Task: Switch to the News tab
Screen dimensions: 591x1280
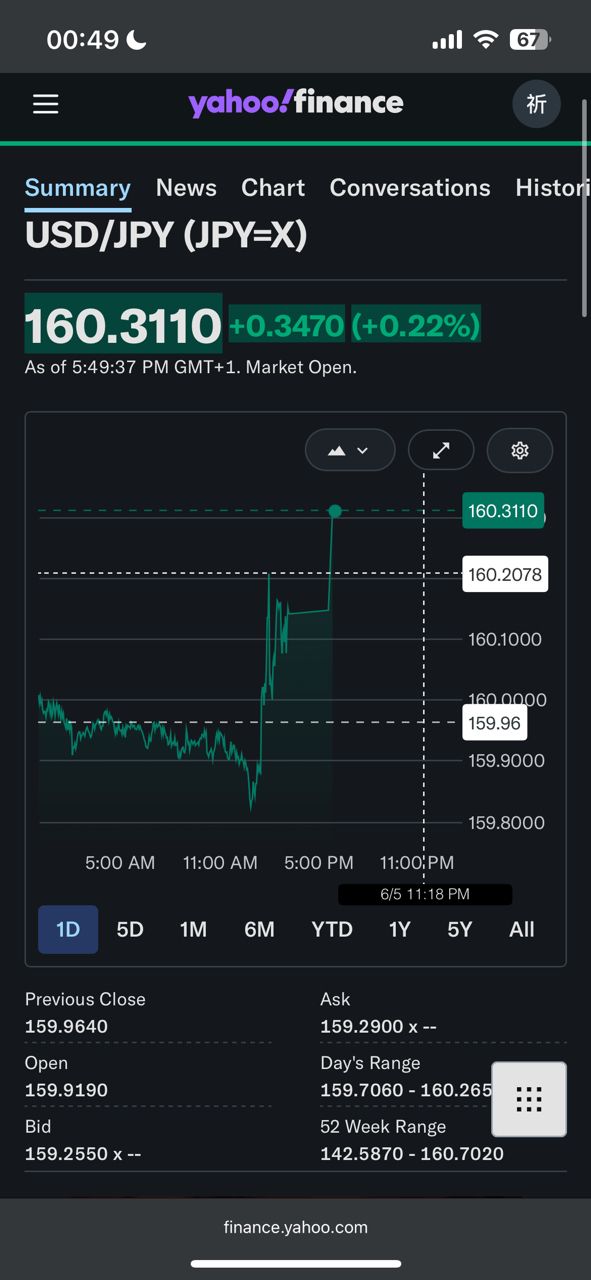Action: pyautogui.click(x=186, y=188)
